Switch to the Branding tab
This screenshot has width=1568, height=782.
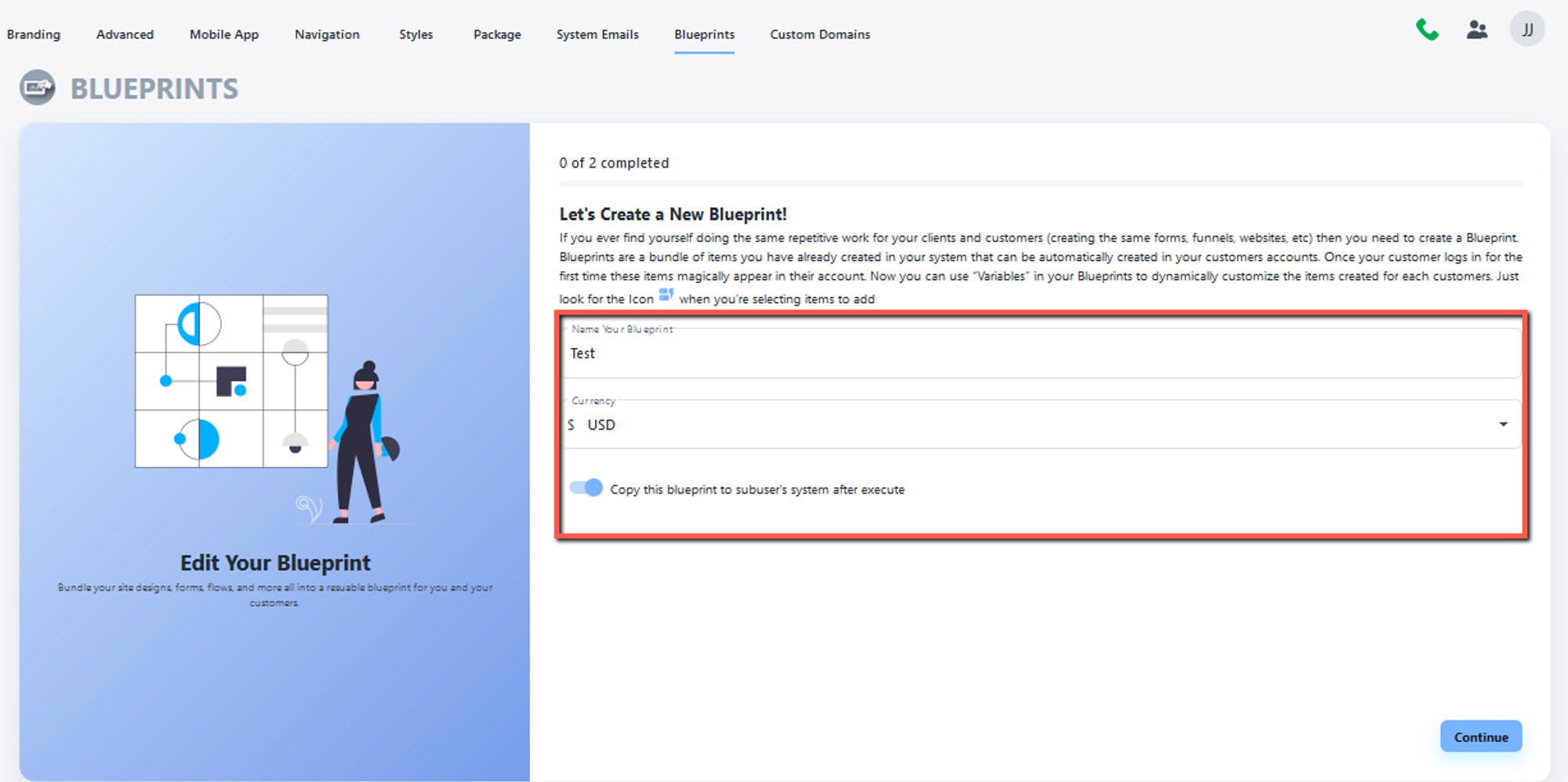(x=34, y=34)
